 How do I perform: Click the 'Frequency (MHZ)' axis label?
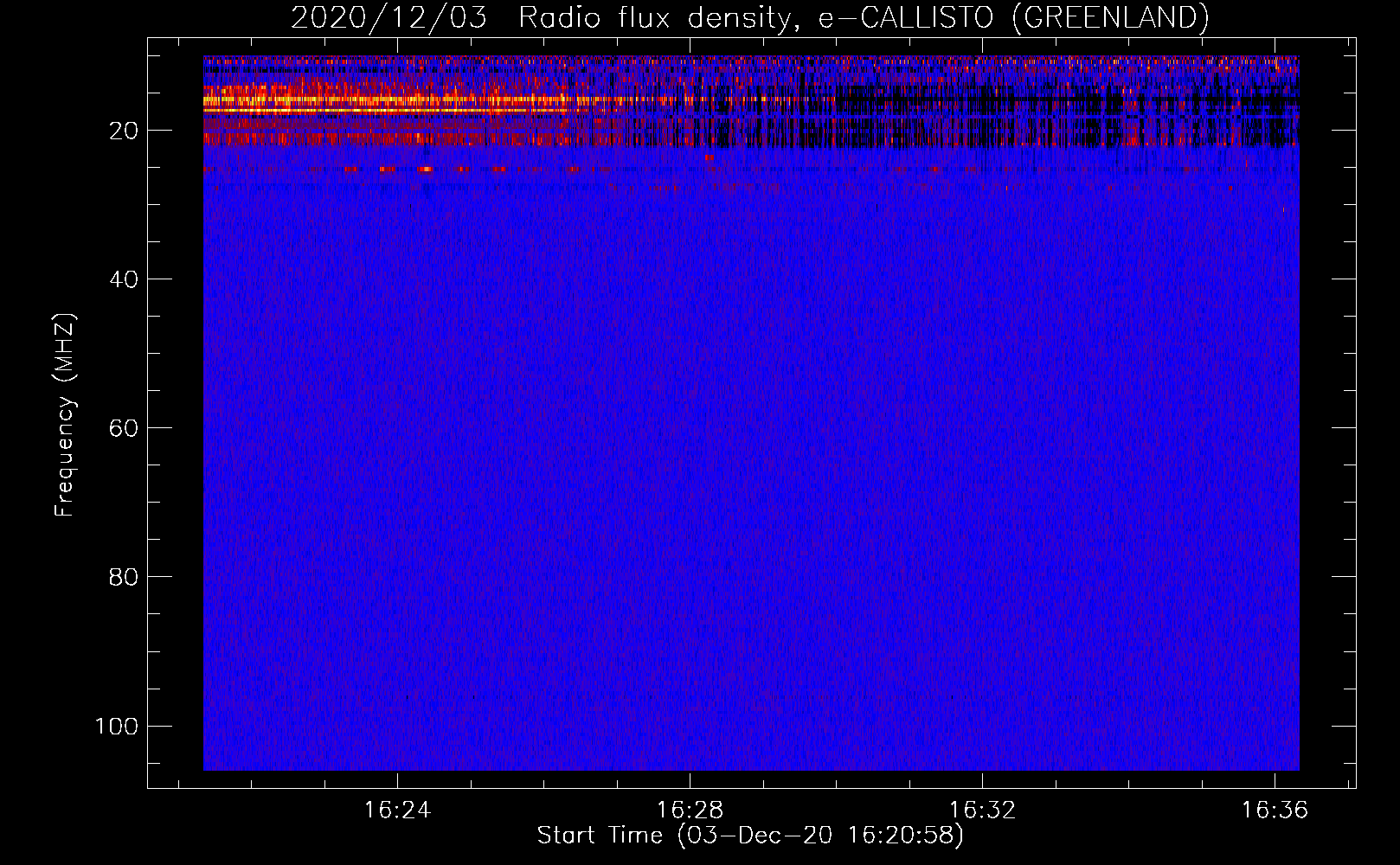click(x=65, y=414)
